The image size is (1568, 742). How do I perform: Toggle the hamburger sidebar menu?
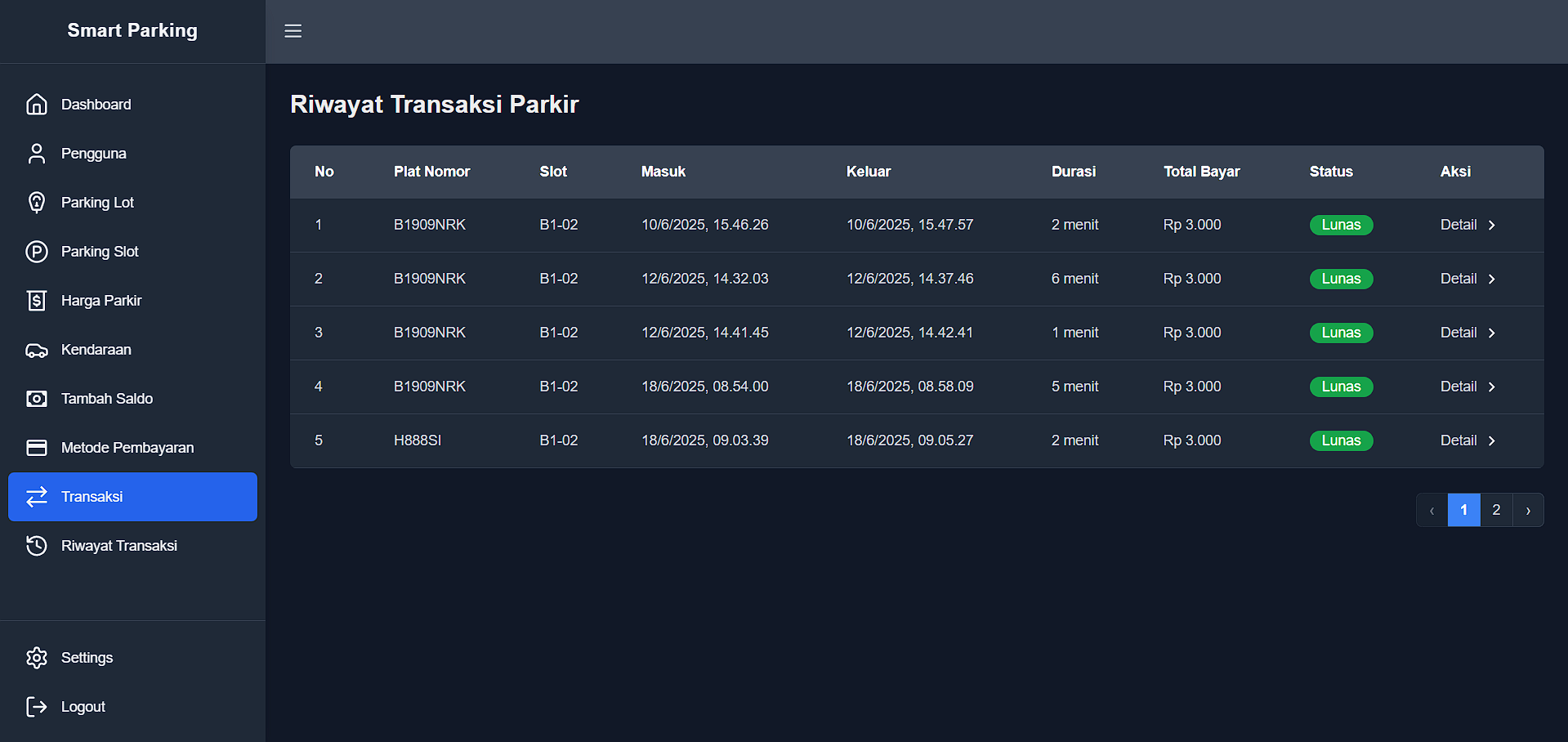pyautogui.click(x=293, y=31)
